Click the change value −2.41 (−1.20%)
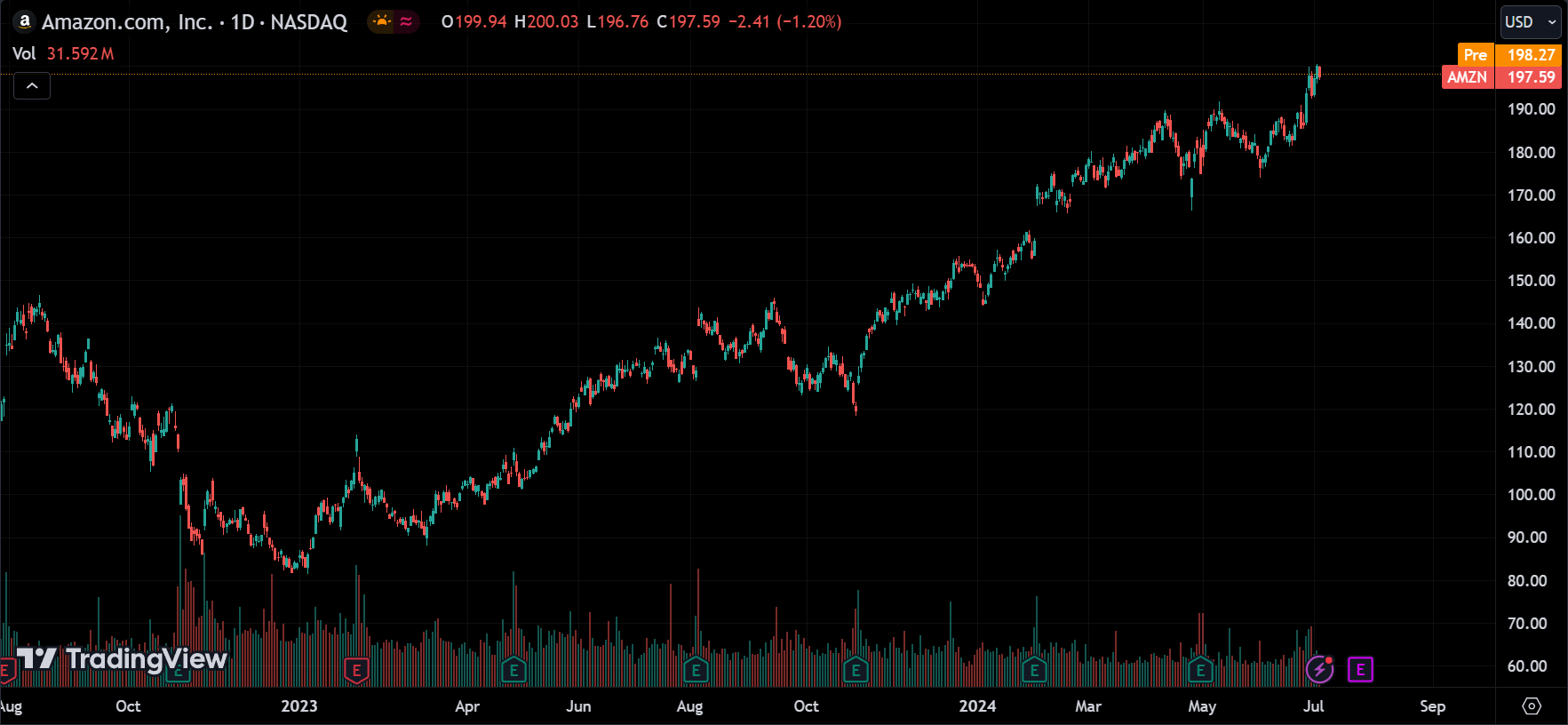1568x725 pixels. pyautogui.click(x=784, y=21)
